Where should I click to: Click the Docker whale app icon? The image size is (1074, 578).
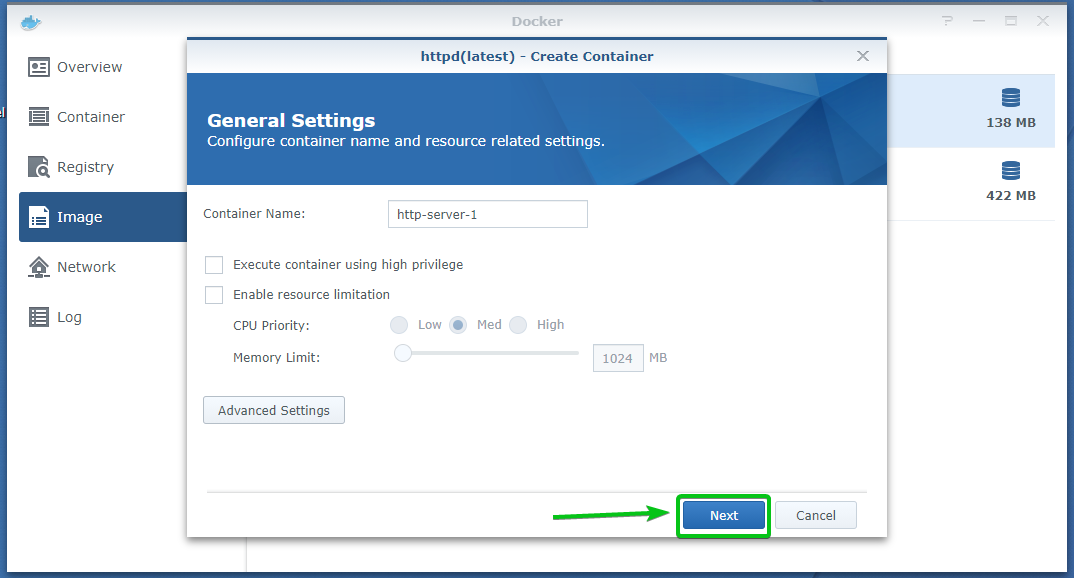click(31, 23)
